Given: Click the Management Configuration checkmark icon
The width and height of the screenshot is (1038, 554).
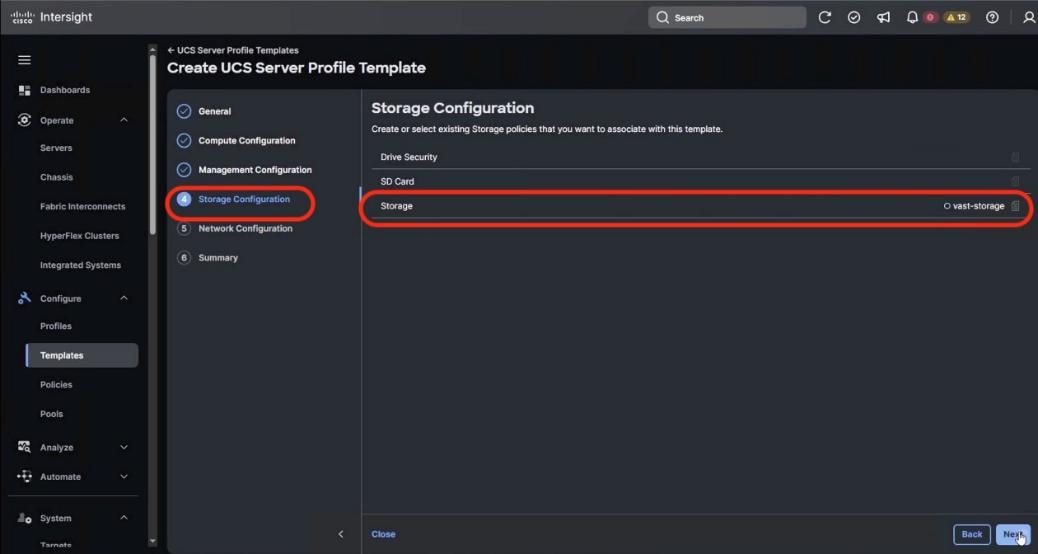Looking at the screenshot, I should (184, 170).
